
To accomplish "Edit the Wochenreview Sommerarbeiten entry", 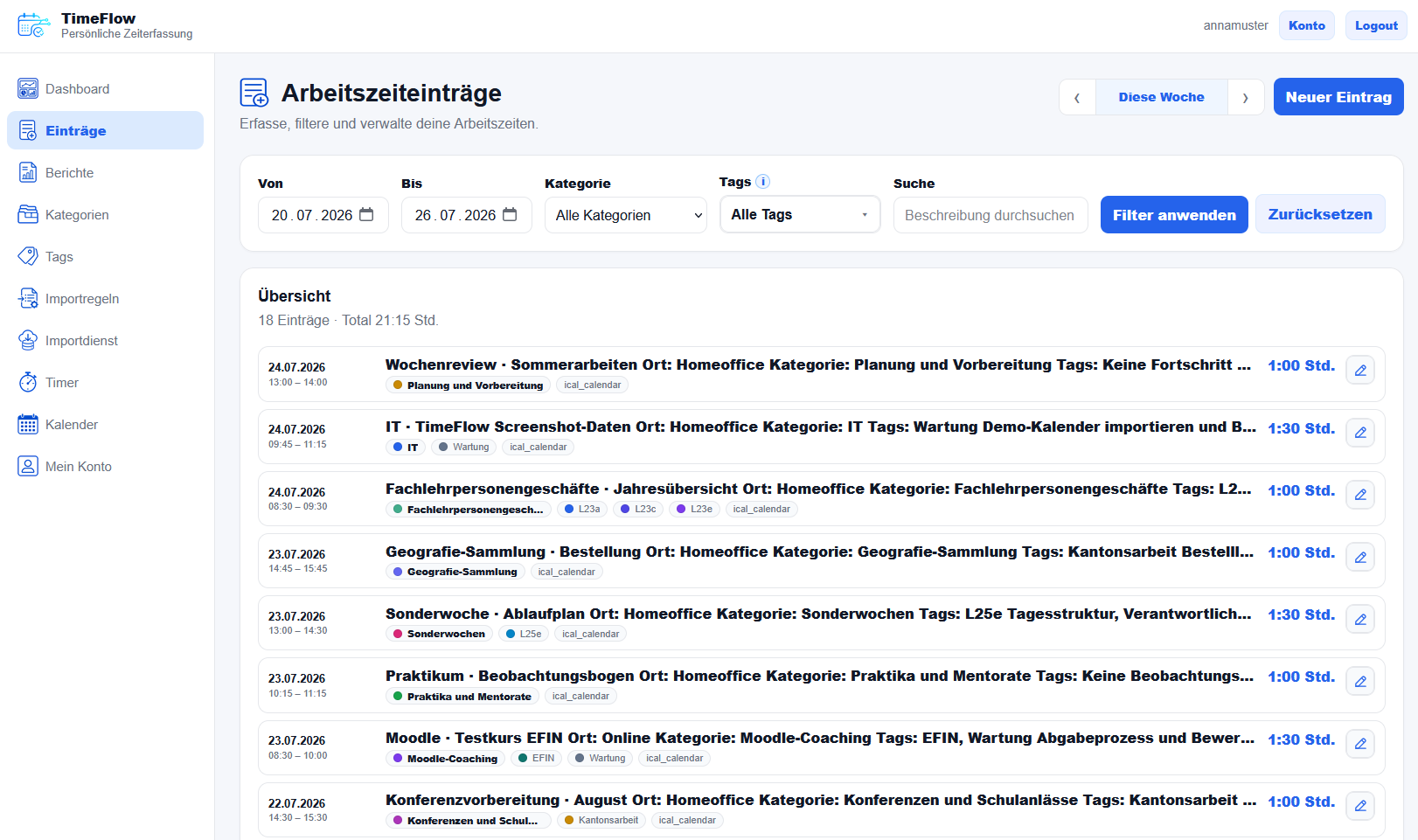I will [x=1360, y=371].
